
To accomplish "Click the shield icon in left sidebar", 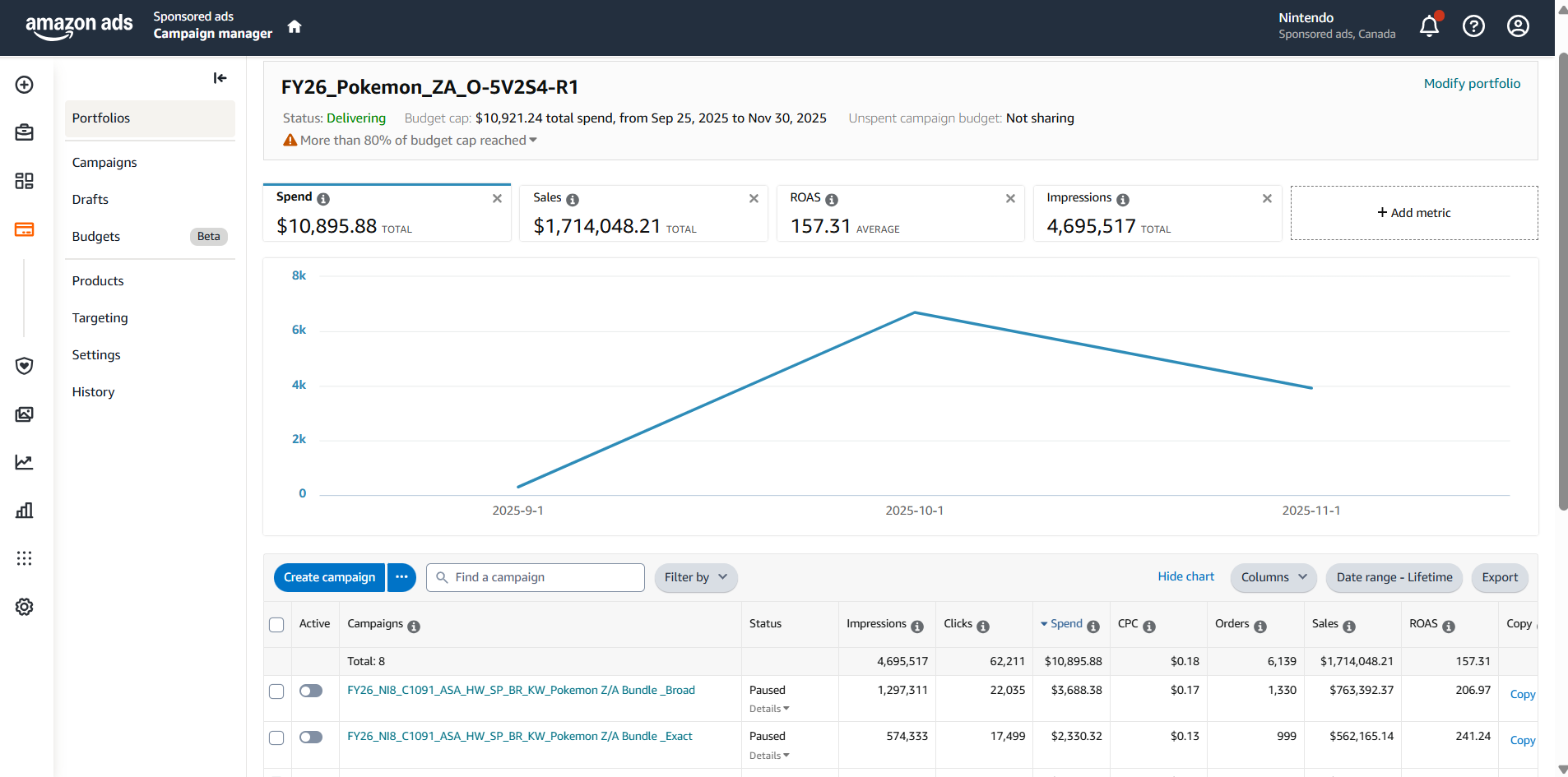I will (x=25, y=366).
